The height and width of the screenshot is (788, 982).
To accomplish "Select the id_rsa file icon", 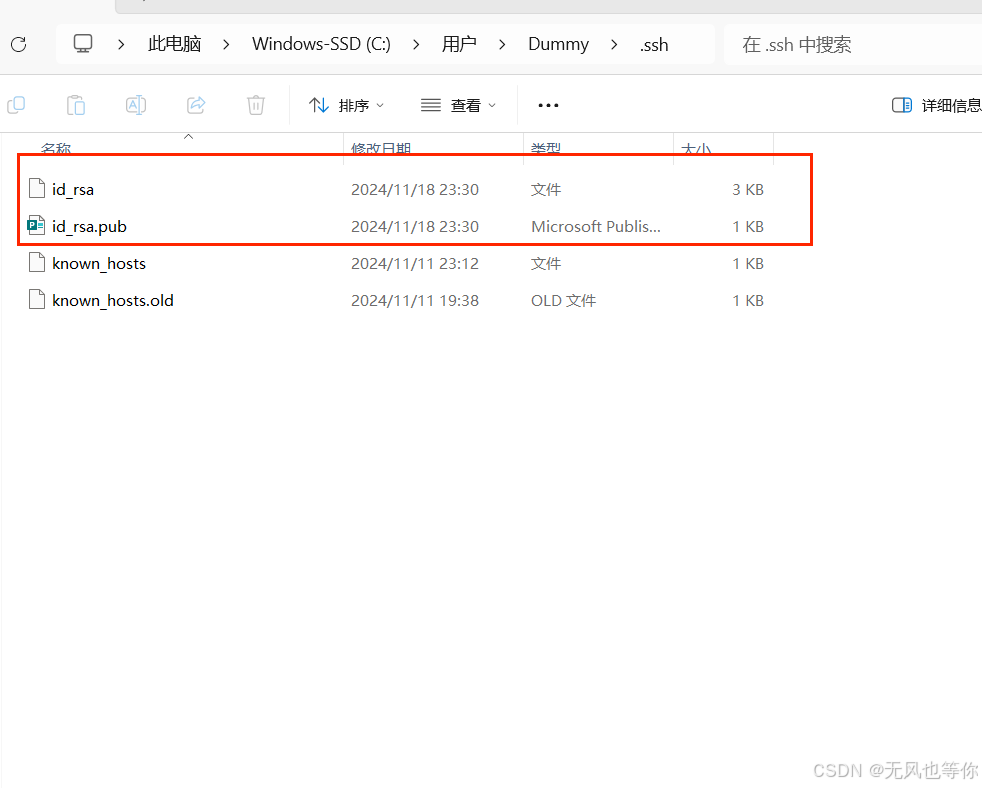I will [x=37, y=189].
